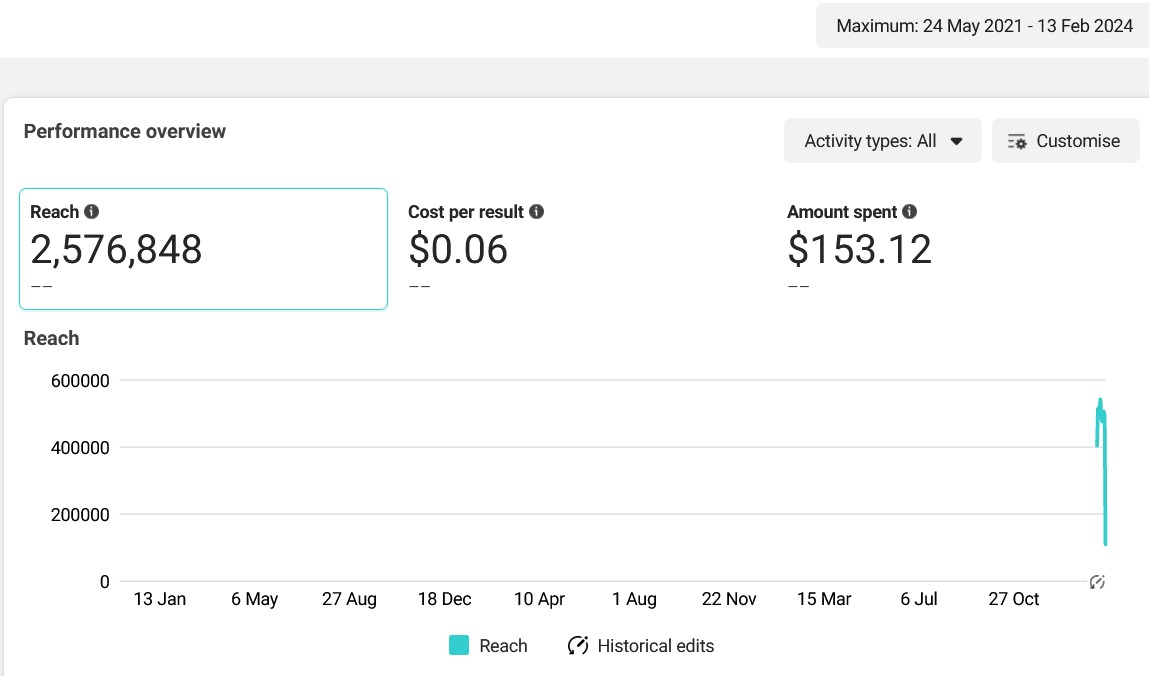Open the historical edits marker on chart axis
Image resolution: width=1149 pixels, height=676 pixels.
[1097, 582]
